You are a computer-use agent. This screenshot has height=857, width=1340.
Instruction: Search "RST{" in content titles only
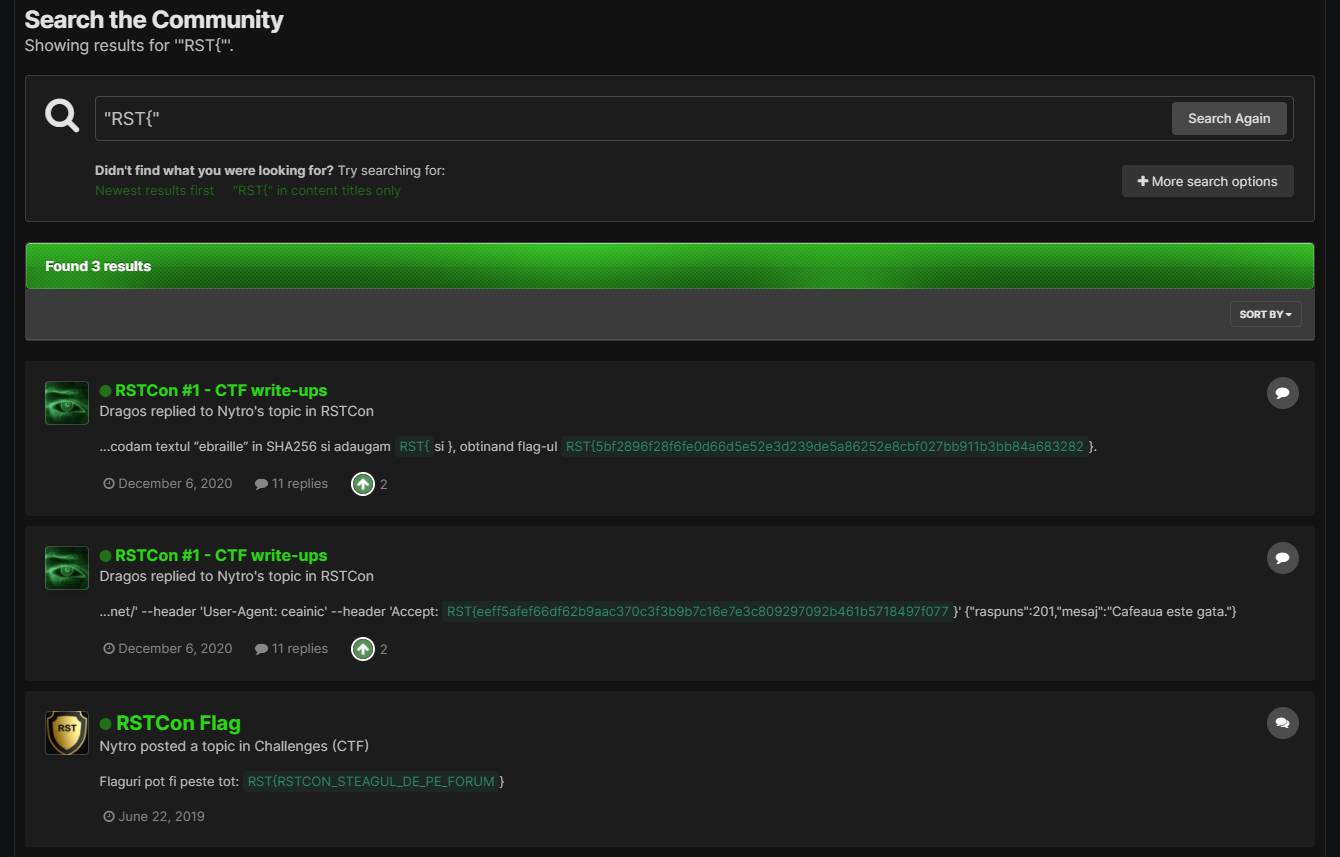tap(316, 191)
